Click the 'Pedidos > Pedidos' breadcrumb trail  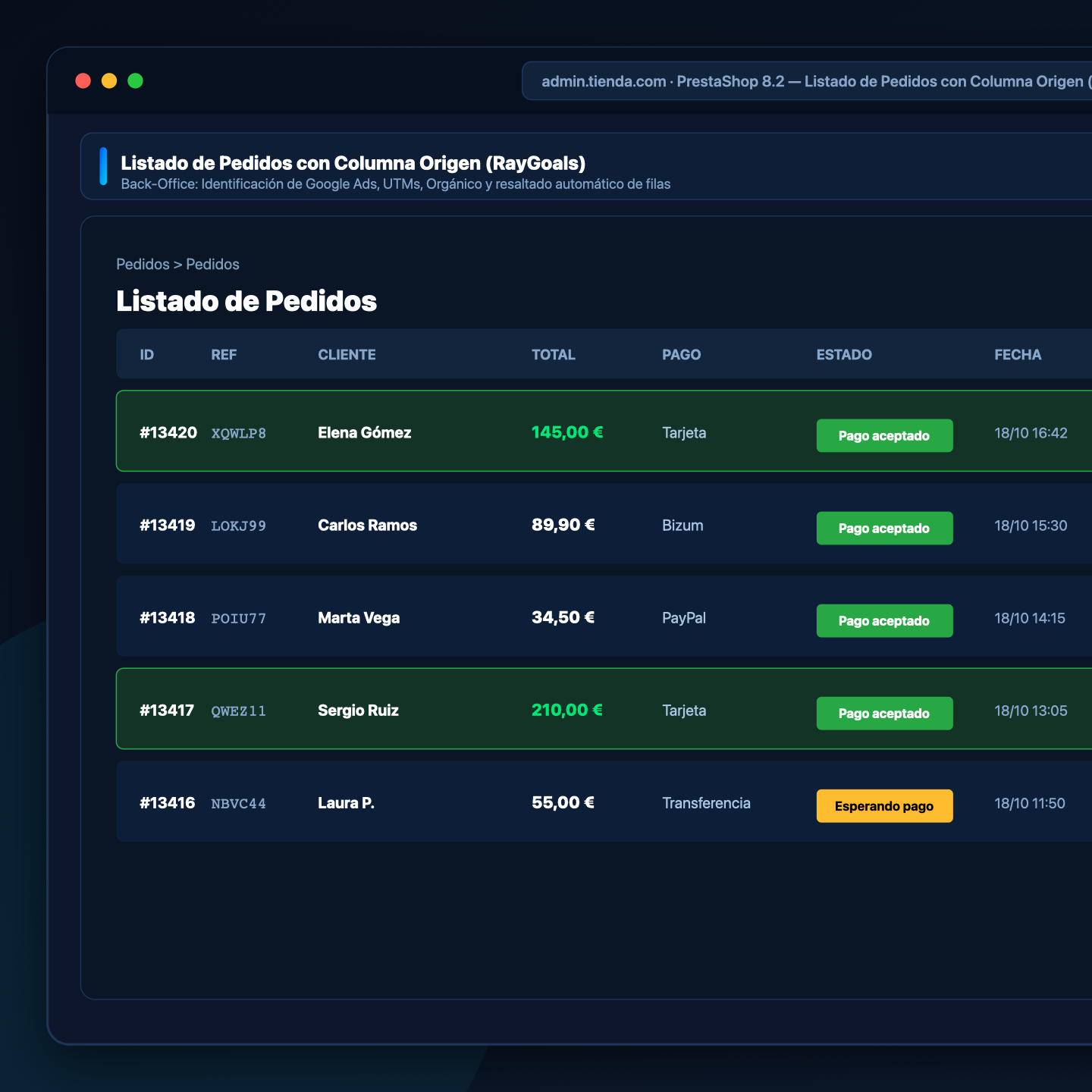[177, 265]
